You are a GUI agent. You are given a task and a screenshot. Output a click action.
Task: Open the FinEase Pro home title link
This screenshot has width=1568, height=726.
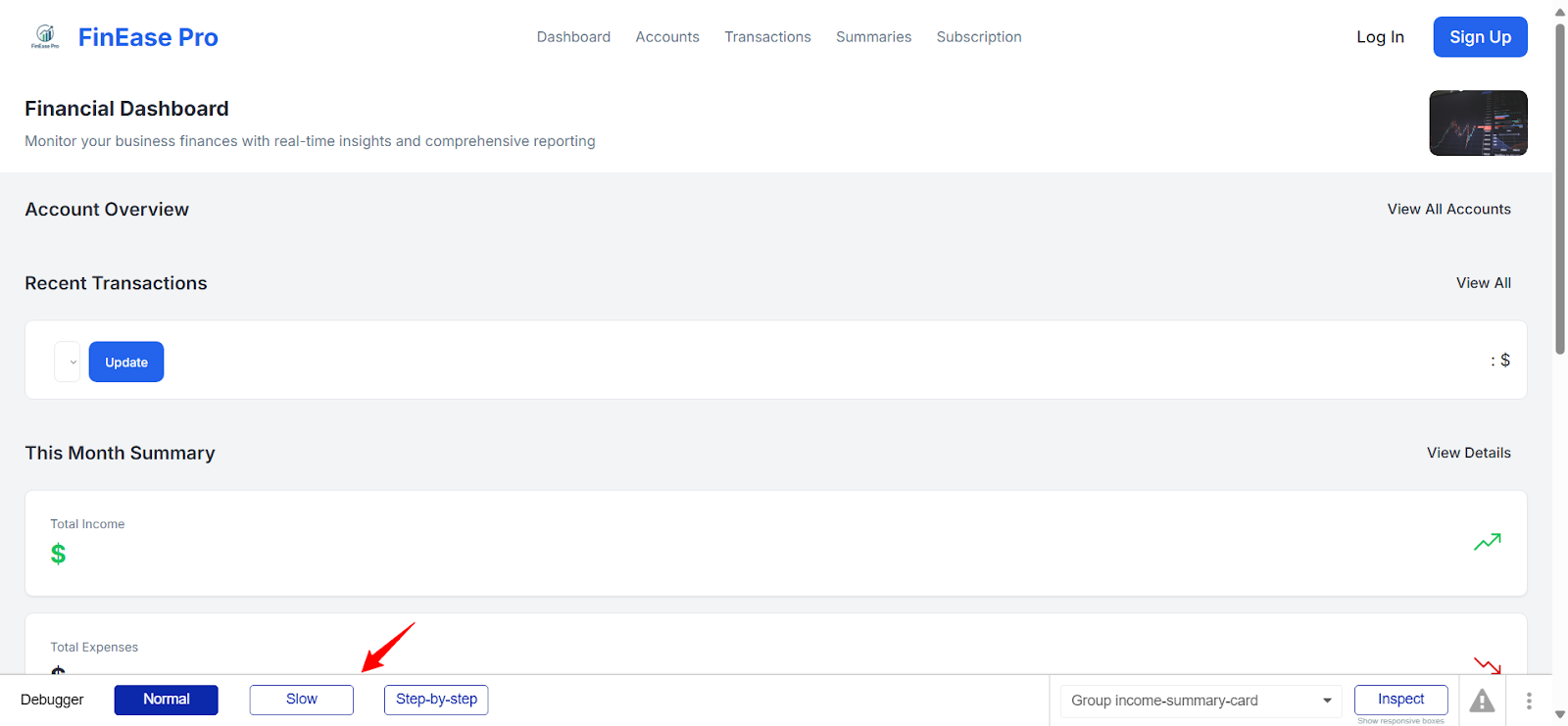pos(148,37)
